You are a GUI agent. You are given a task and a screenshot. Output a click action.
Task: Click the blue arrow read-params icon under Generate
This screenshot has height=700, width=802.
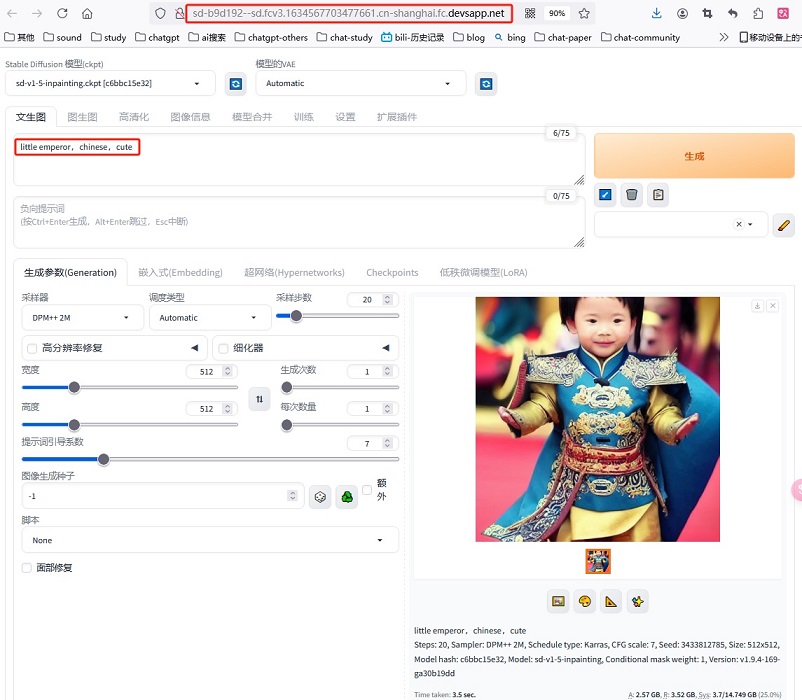(x=605, y=195)
